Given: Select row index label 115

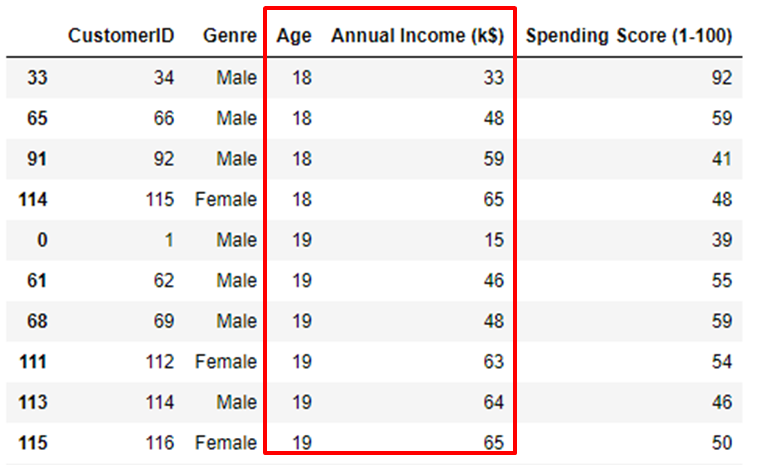Looking at the screenshot, I should (32, 443).
